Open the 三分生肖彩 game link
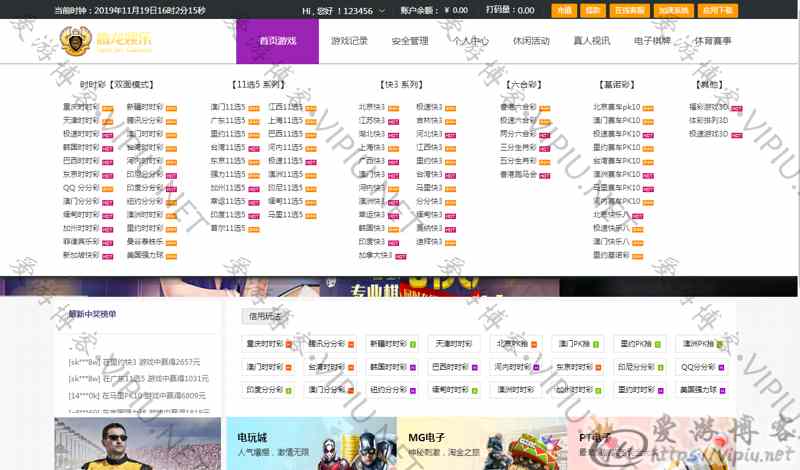 pos(518,147)
